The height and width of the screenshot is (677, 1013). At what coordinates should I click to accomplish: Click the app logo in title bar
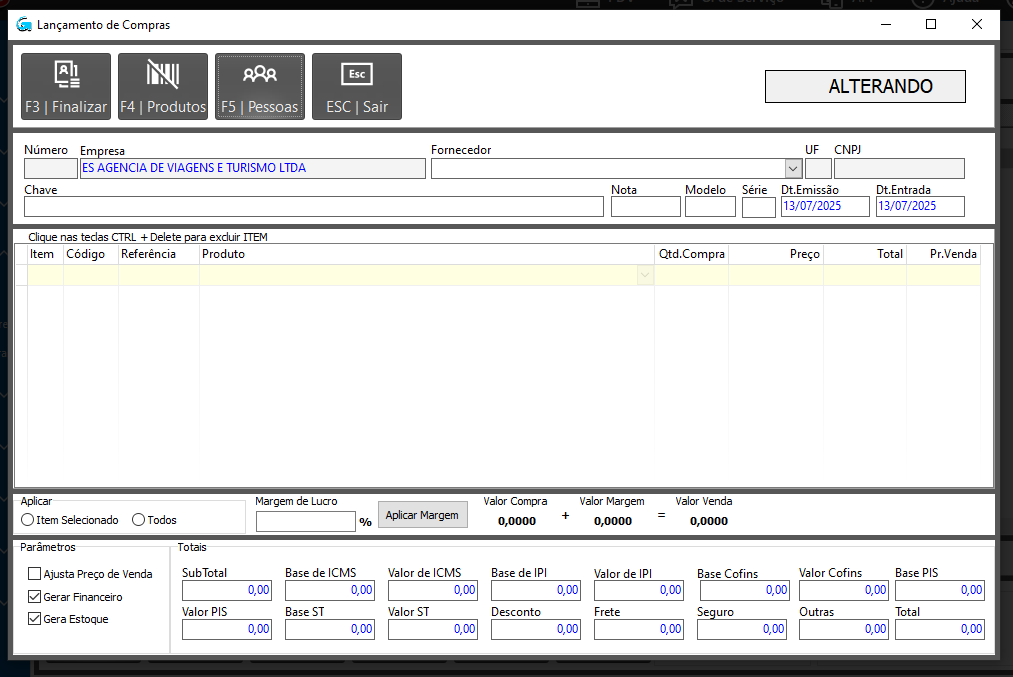(24, 24)
